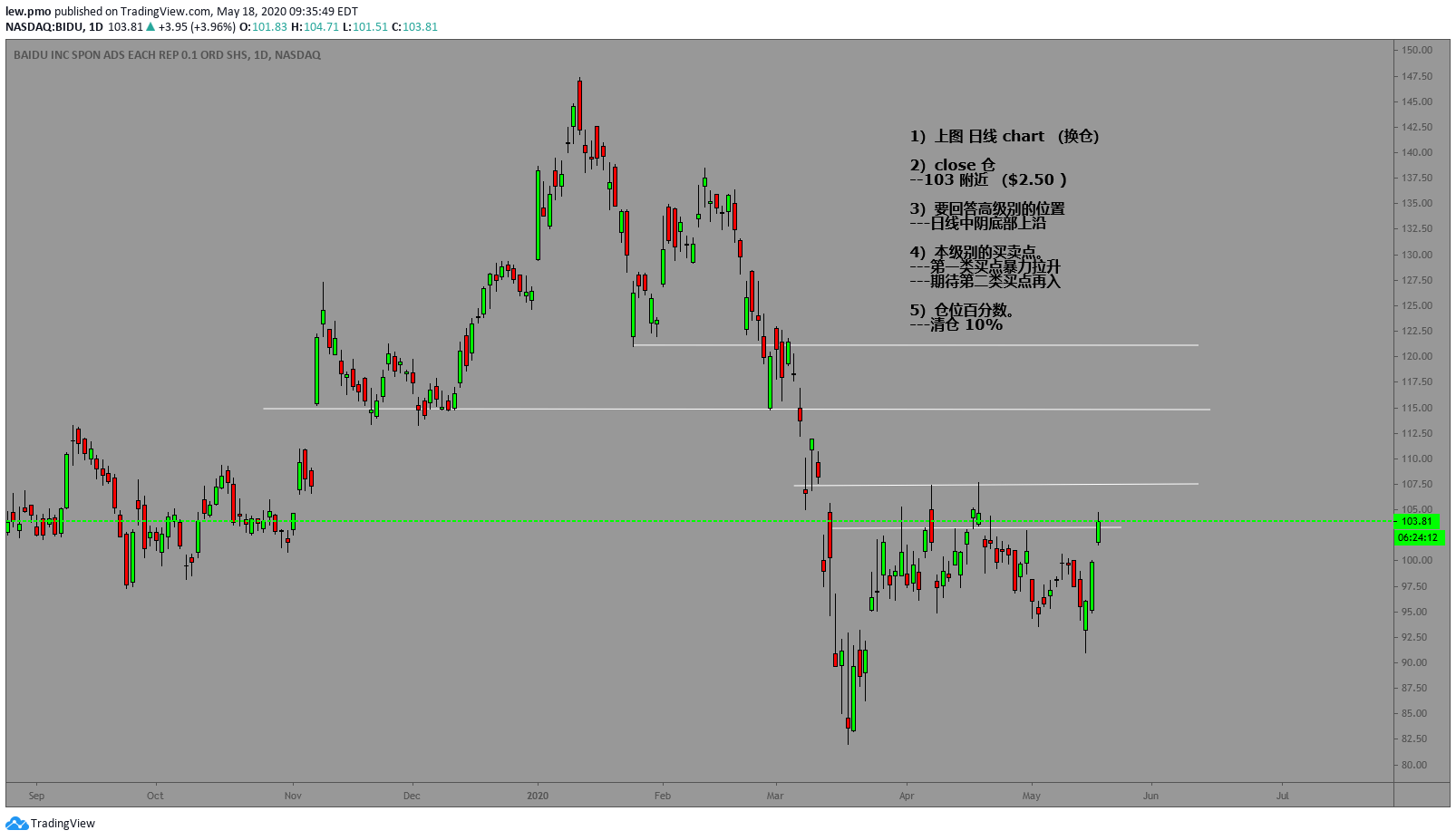Click the NASDAQ:BIDU, 1D ticker label
This screenshot has width=1456, height=840.
click(x=54, y=27)
